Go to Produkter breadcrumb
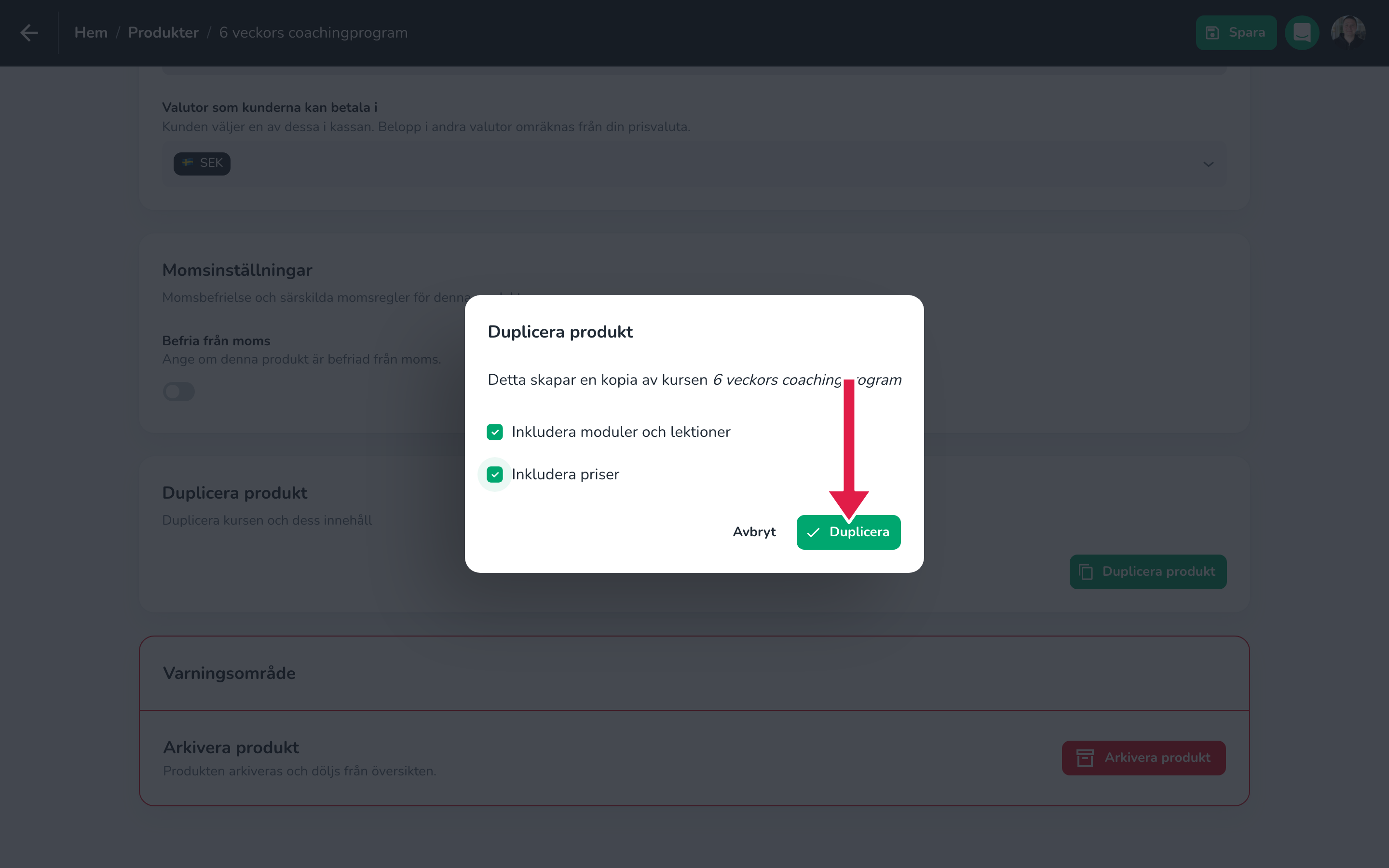 [163, 33]
